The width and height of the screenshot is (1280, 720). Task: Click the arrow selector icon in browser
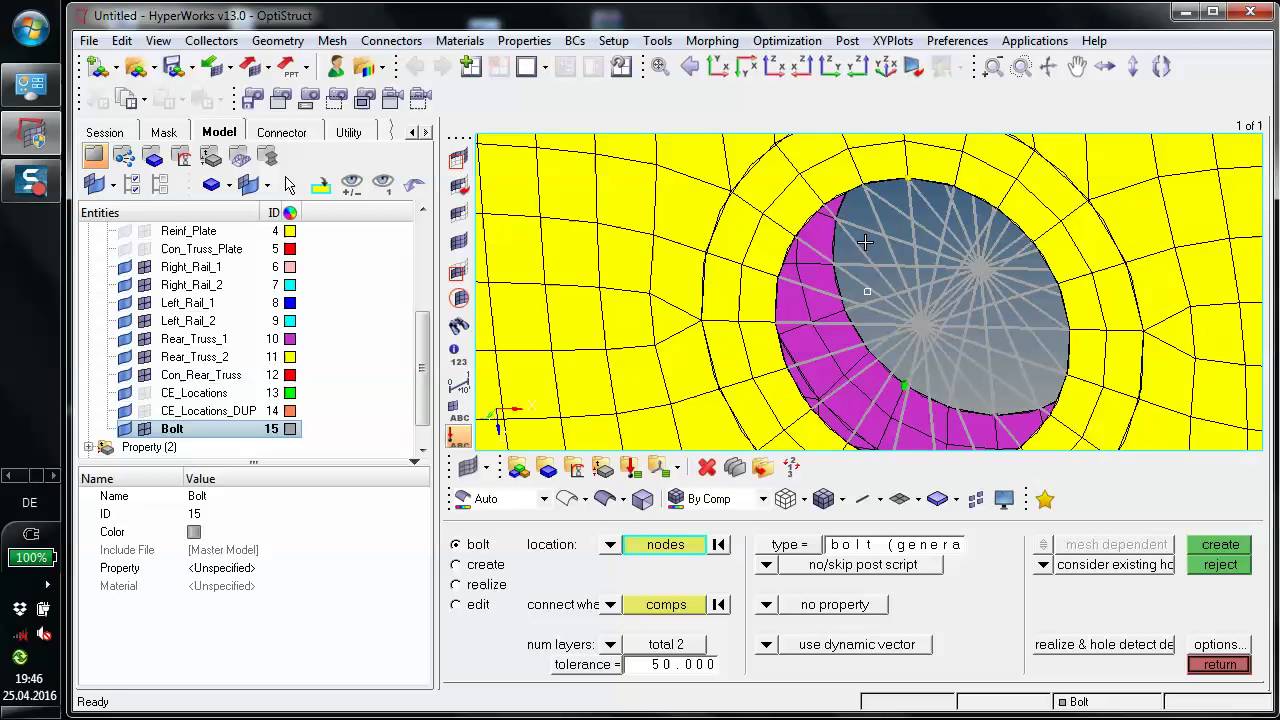290,185
